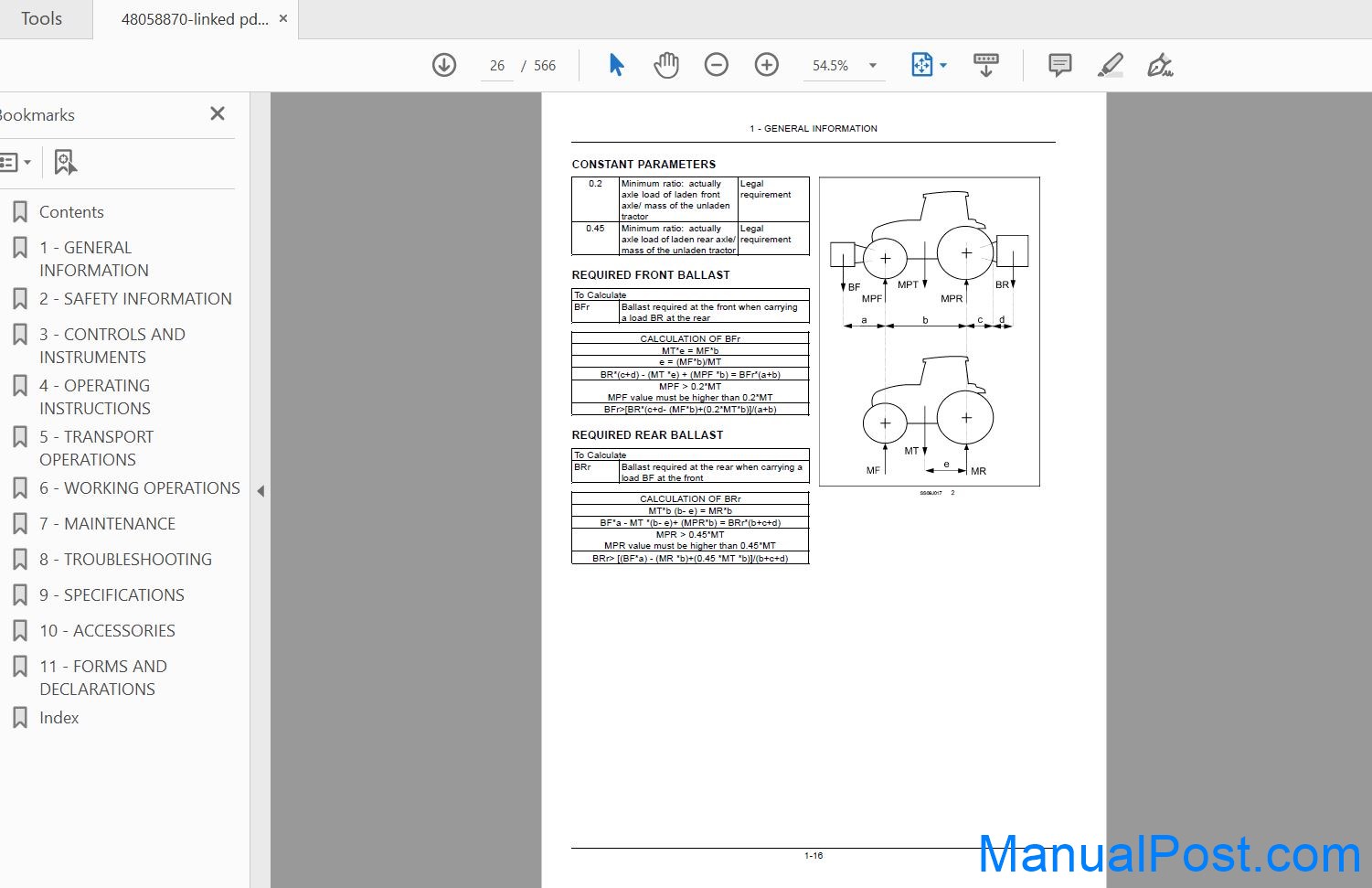Navigate to 11 - FORMS AND DECLARATIONS bookmark

click(x=103, y=678)
